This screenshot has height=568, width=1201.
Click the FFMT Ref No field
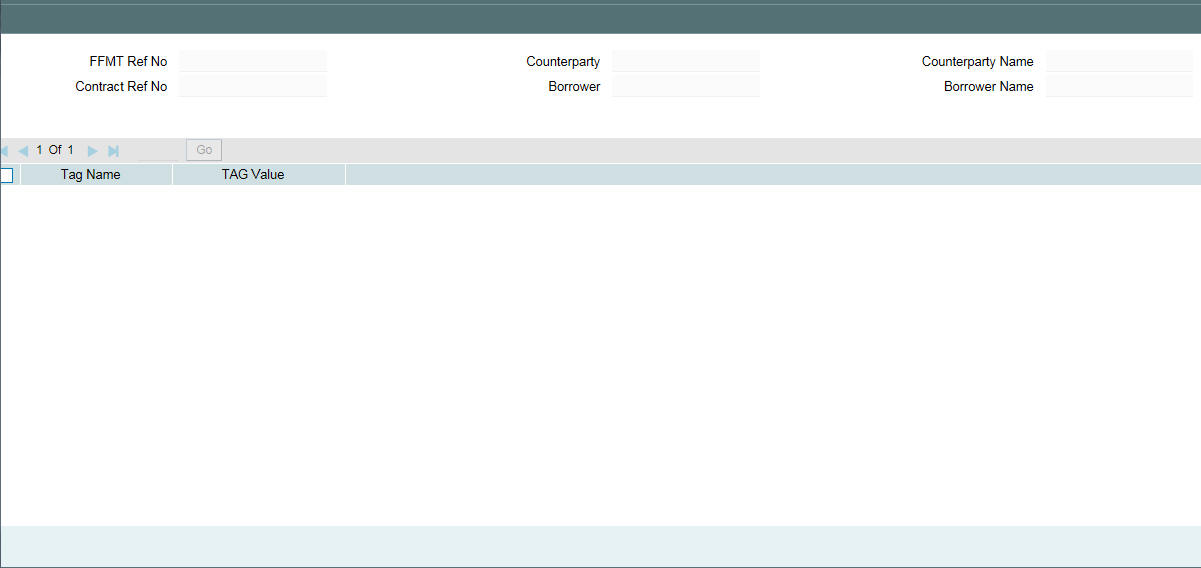point(253,61)
